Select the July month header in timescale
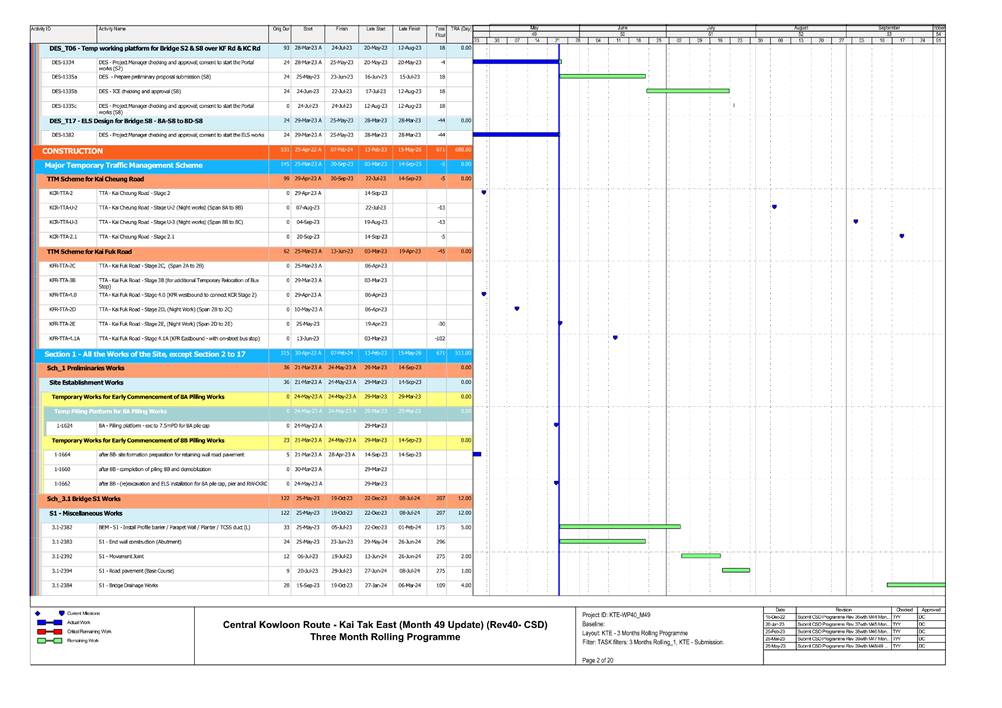Screen dimensions: 1002x708 click(x=710, y=28)
